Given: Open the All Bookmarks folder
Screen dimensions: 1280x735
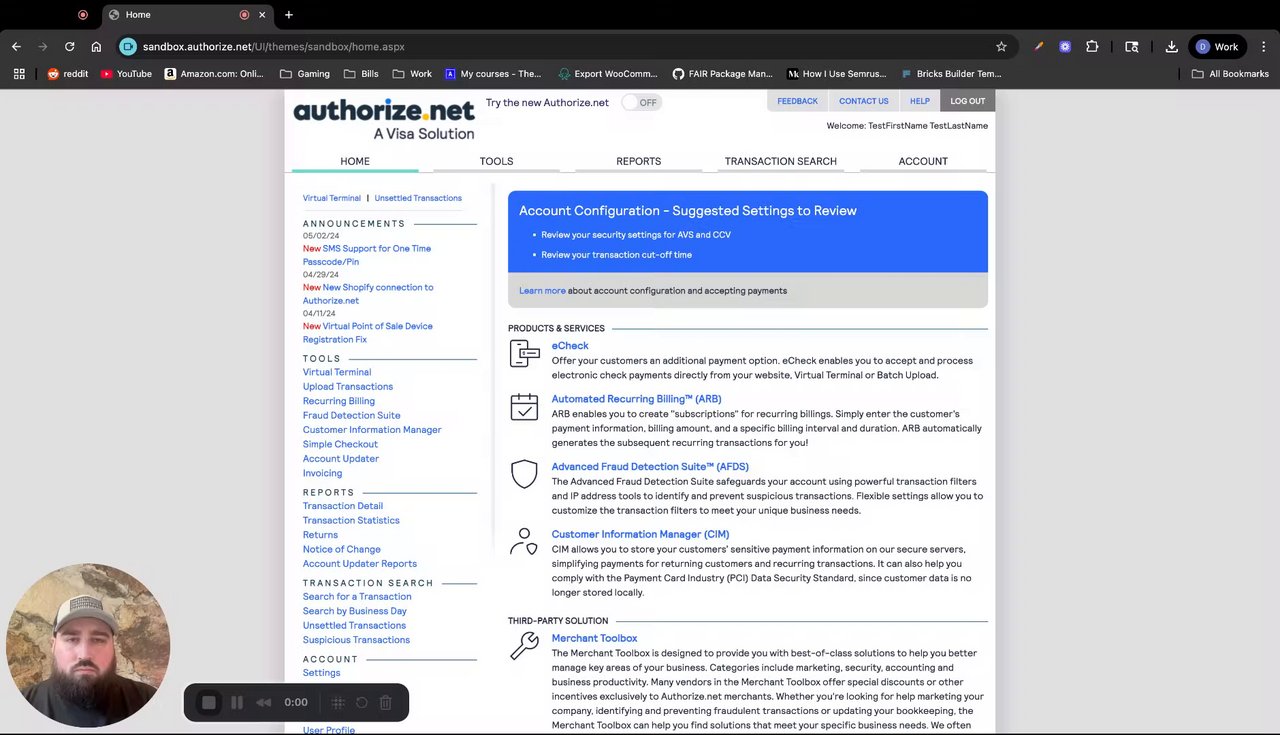Looking at the screenshot, I should point(1230,74).
